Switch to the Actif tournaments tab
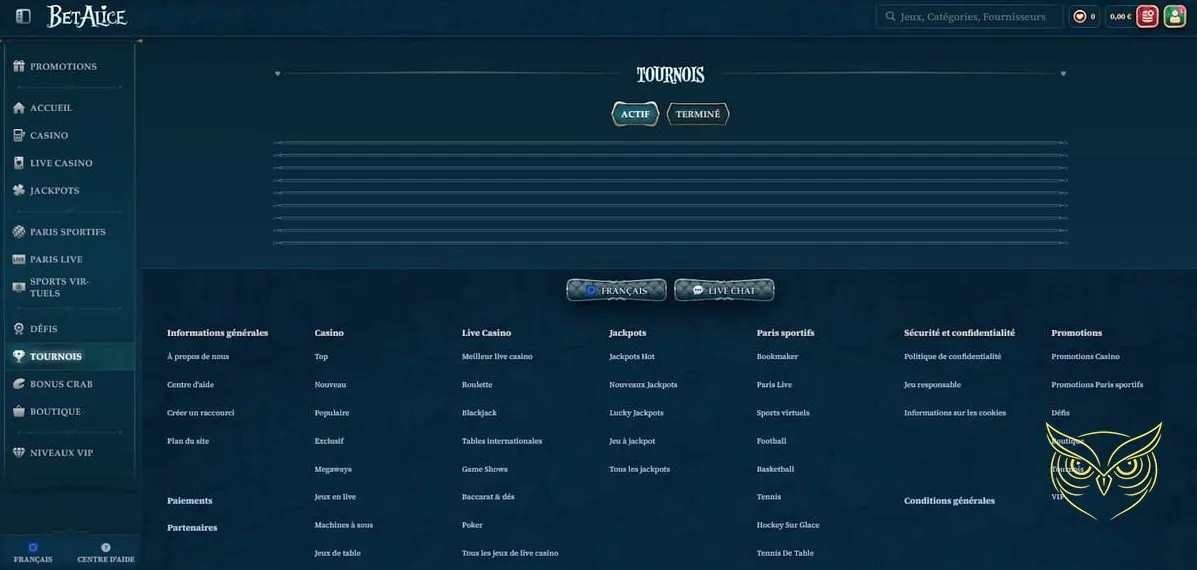1197x570 pixels. point(635,114)
